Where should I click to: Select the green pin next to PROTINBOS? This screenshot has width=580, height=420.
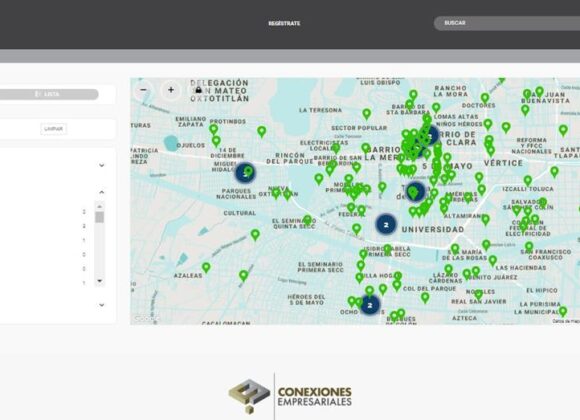coord(214,129)
